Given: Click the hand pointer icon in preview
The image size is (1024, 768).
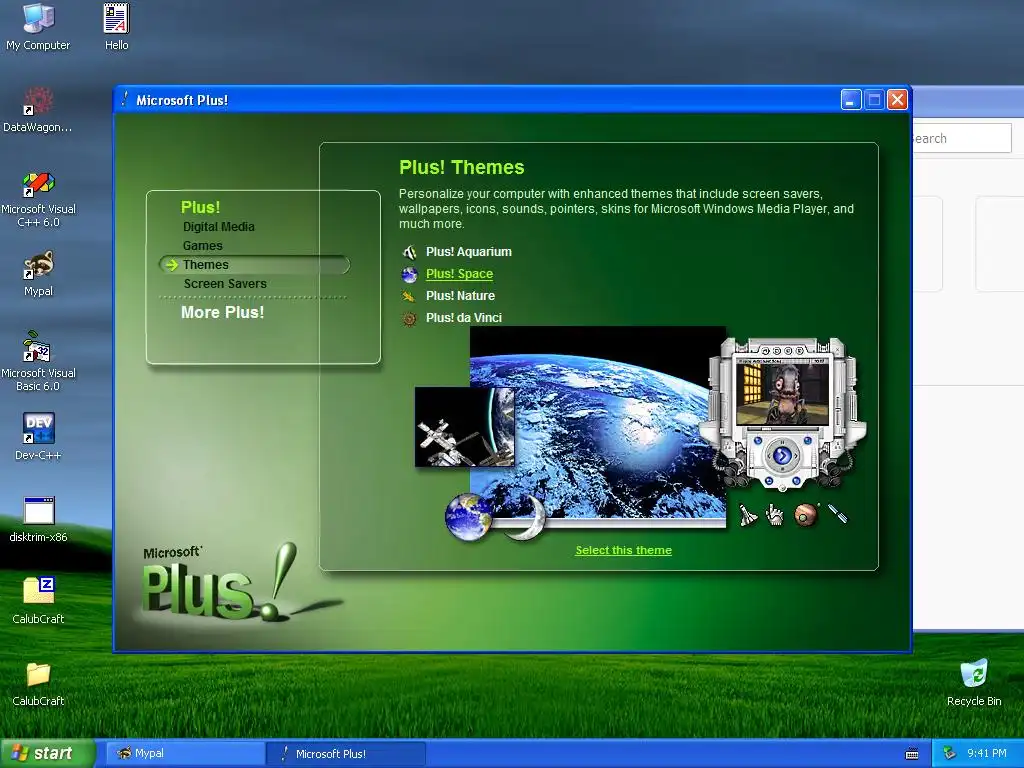Looking at the screenshot, I should click(775, 515).
